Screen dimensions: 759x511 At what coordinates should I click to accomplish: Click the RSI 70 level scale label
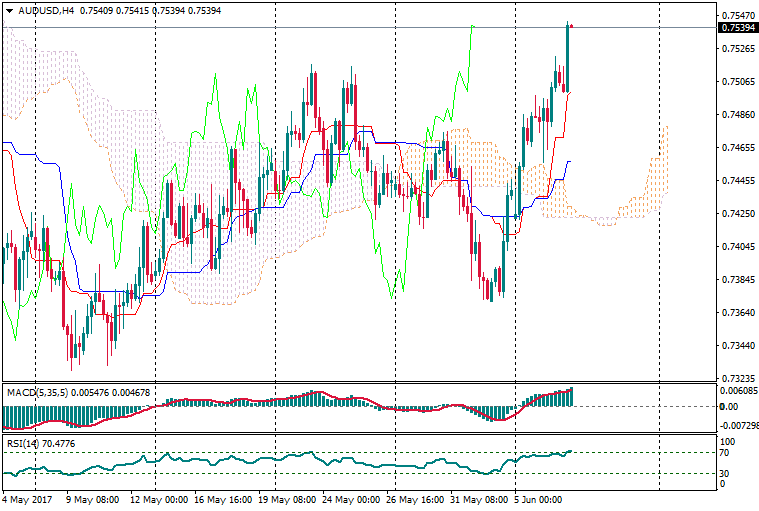pos(727,453)
